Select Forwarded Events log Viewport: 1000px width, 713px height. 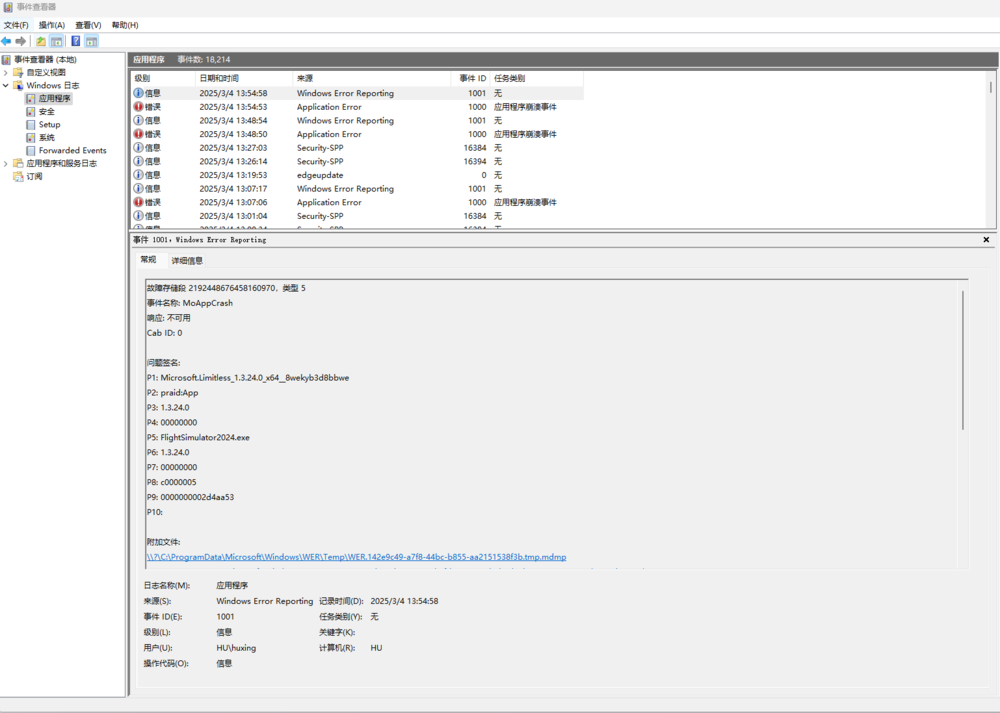(x=72, y=151)
